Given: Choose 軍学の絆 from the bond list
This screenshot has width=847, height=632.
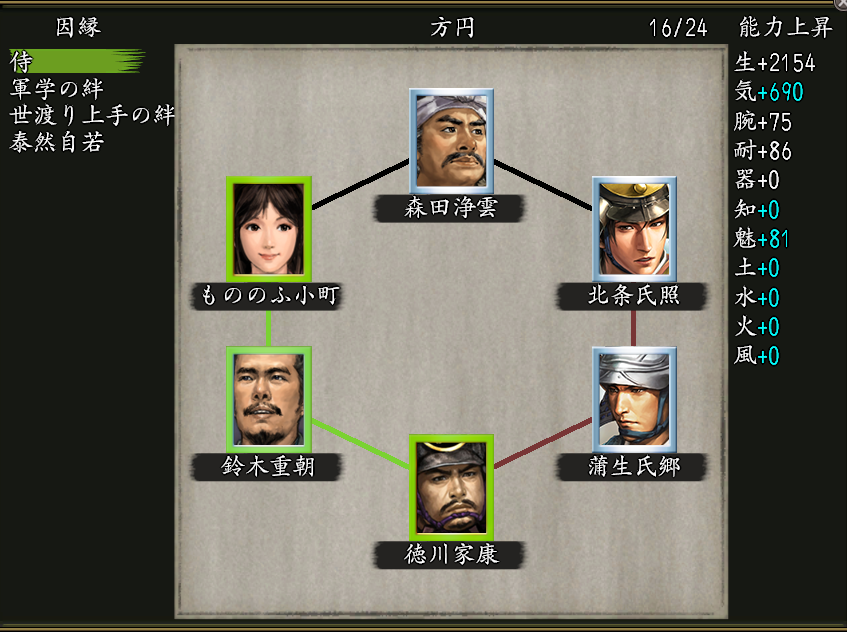Looking at the screenshot, I should [x=57, y=89].
